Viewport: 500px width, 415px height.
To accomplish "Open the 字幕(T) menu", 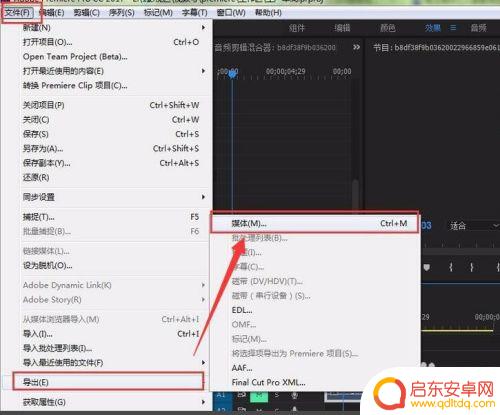I will [x=195, y=13].
